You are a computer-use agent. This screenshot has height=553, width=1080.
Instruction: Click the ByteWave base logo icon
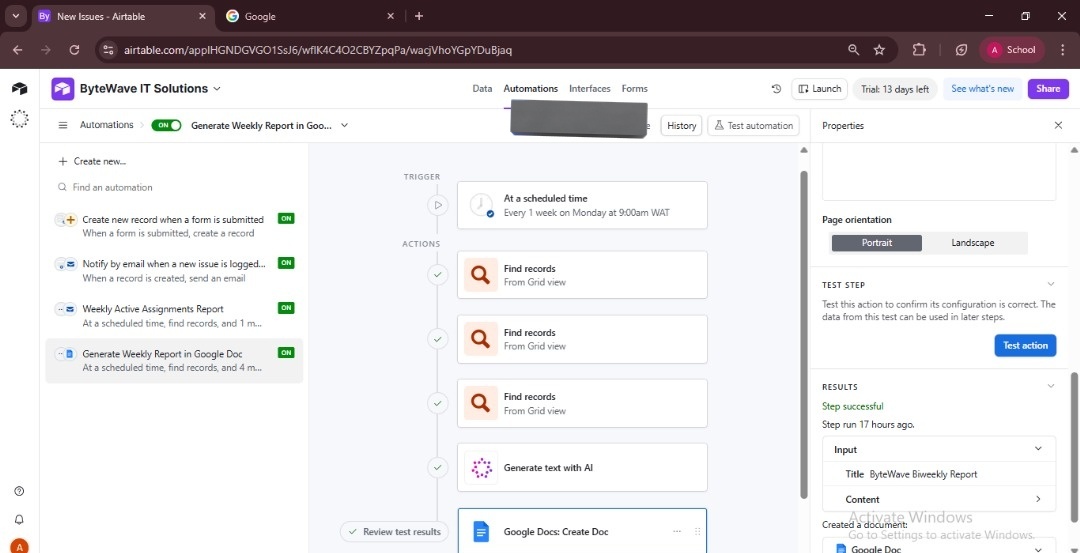coord(63,88)
